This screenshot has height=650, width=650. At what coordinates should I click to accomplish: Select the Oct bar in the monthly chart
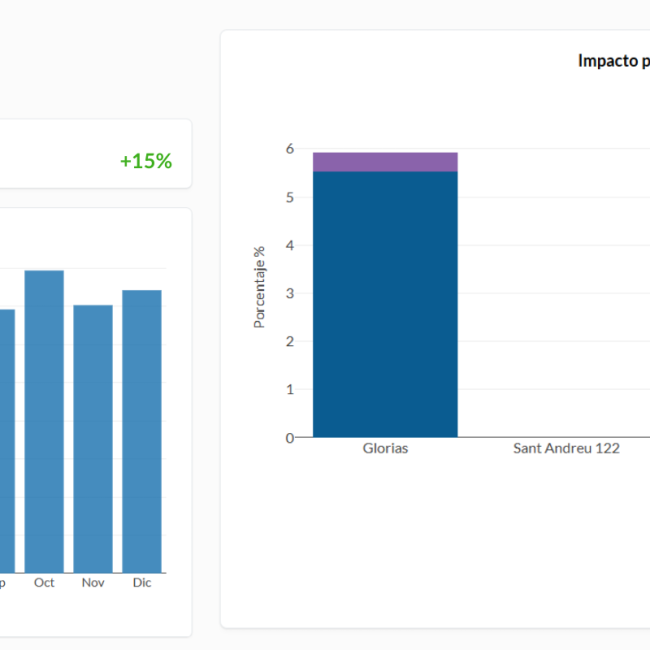click(44, 420)
